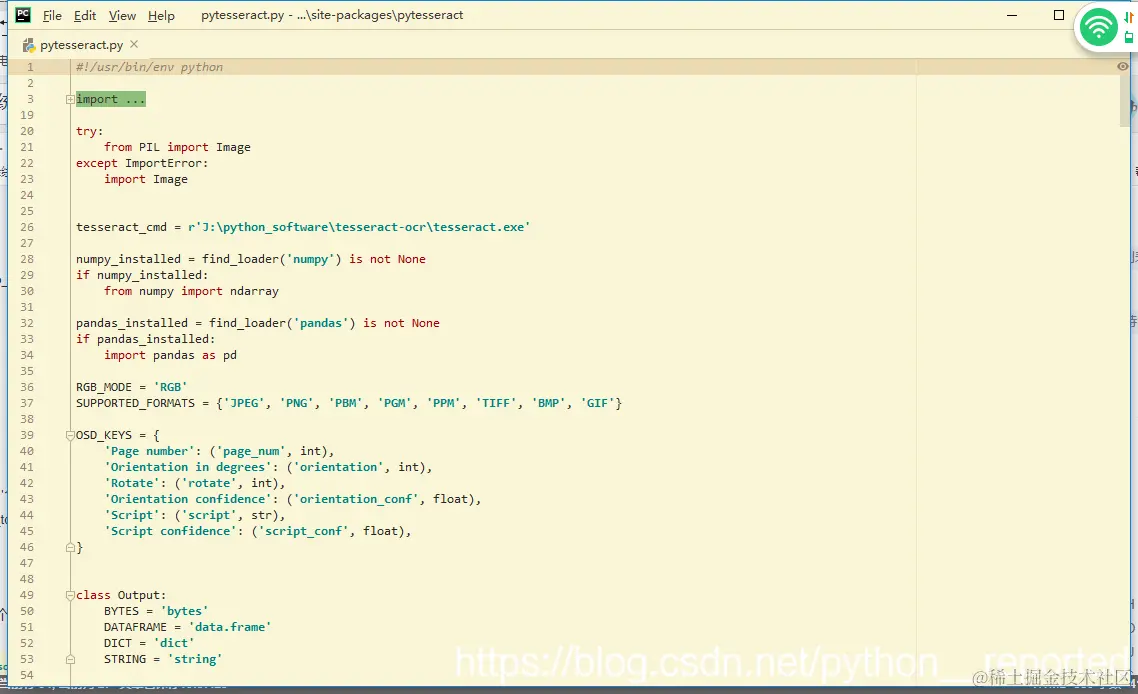The height and width of the screenshot is (694, 1138).
Task: Open the Edit menu
Action: [85, 15]
